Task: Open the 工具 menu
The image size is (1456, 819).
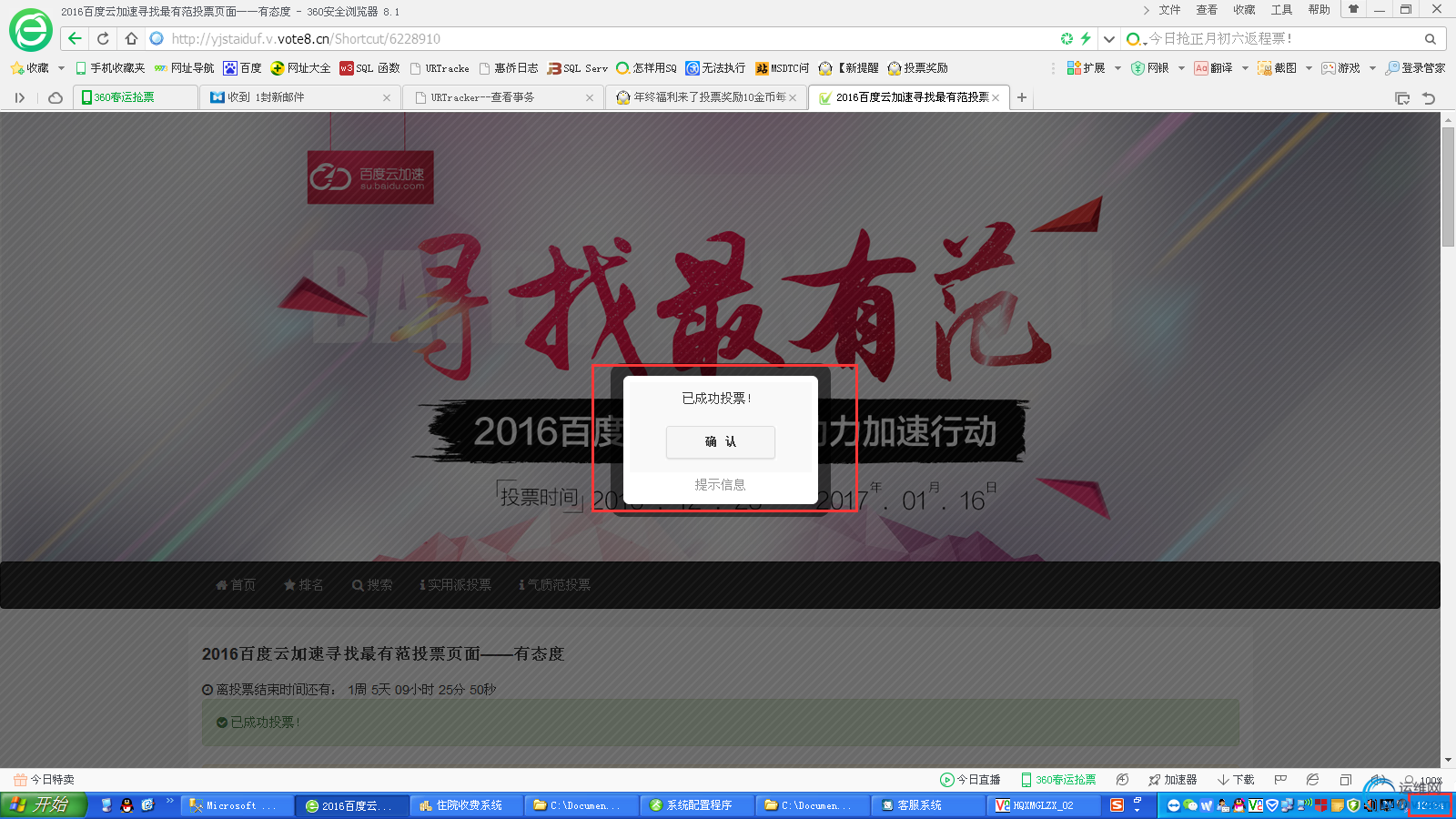Action: coord(1281,10)
